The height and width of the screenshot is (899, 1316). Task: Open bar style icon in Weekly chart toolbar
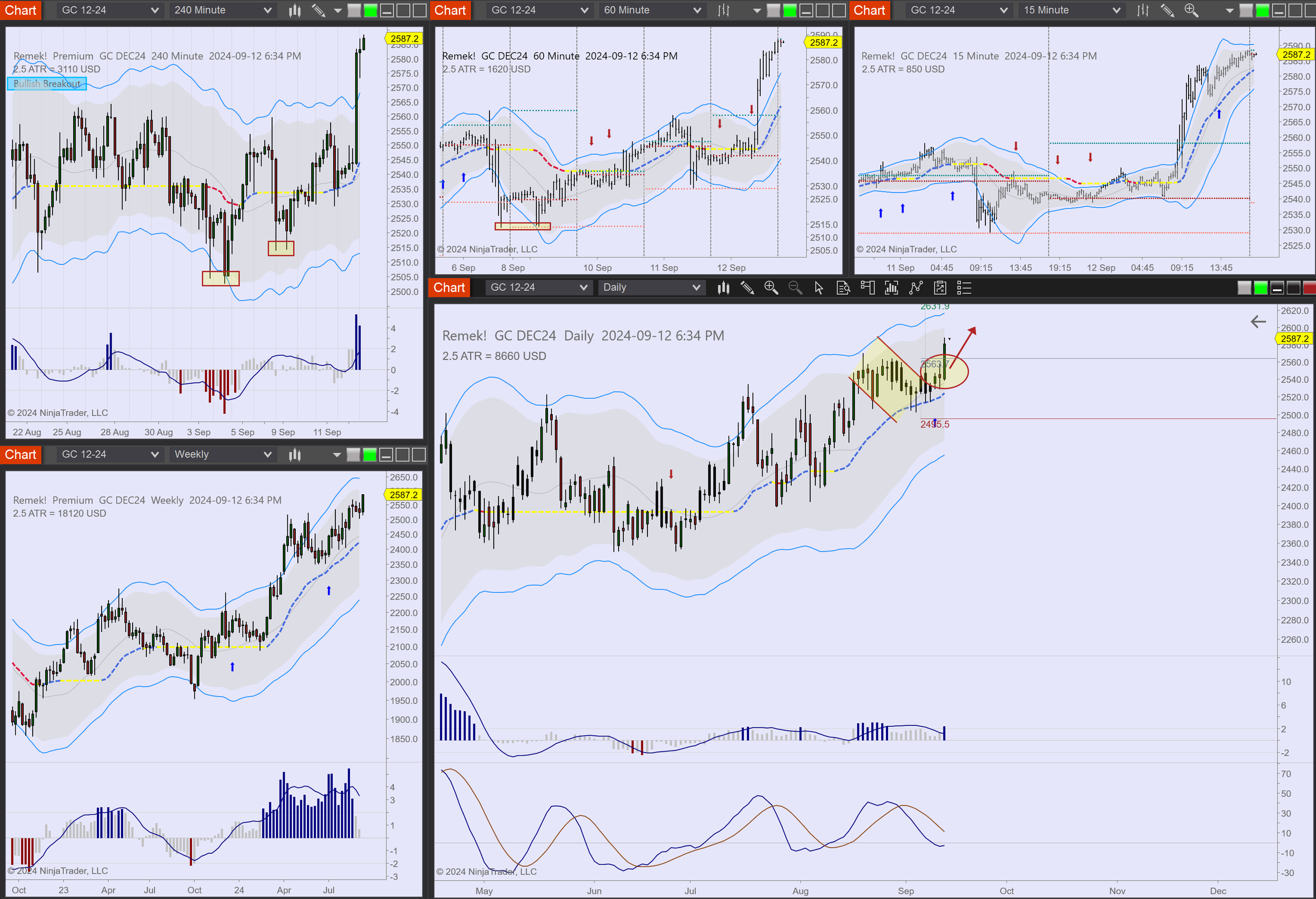pos(294,455)
